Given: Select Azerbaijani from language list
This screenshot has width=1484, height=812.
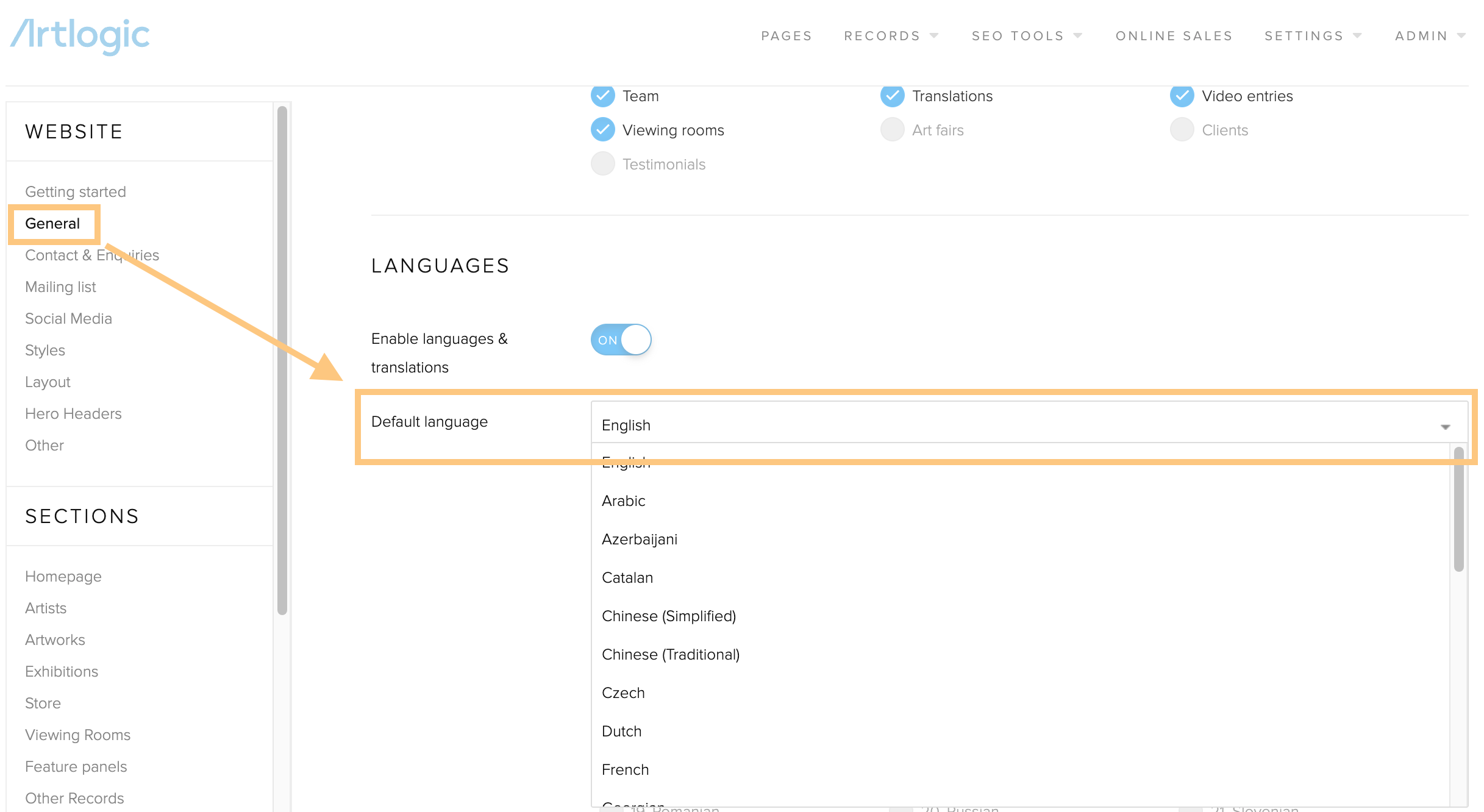Looking at the screenshot, I should [639, 539].
